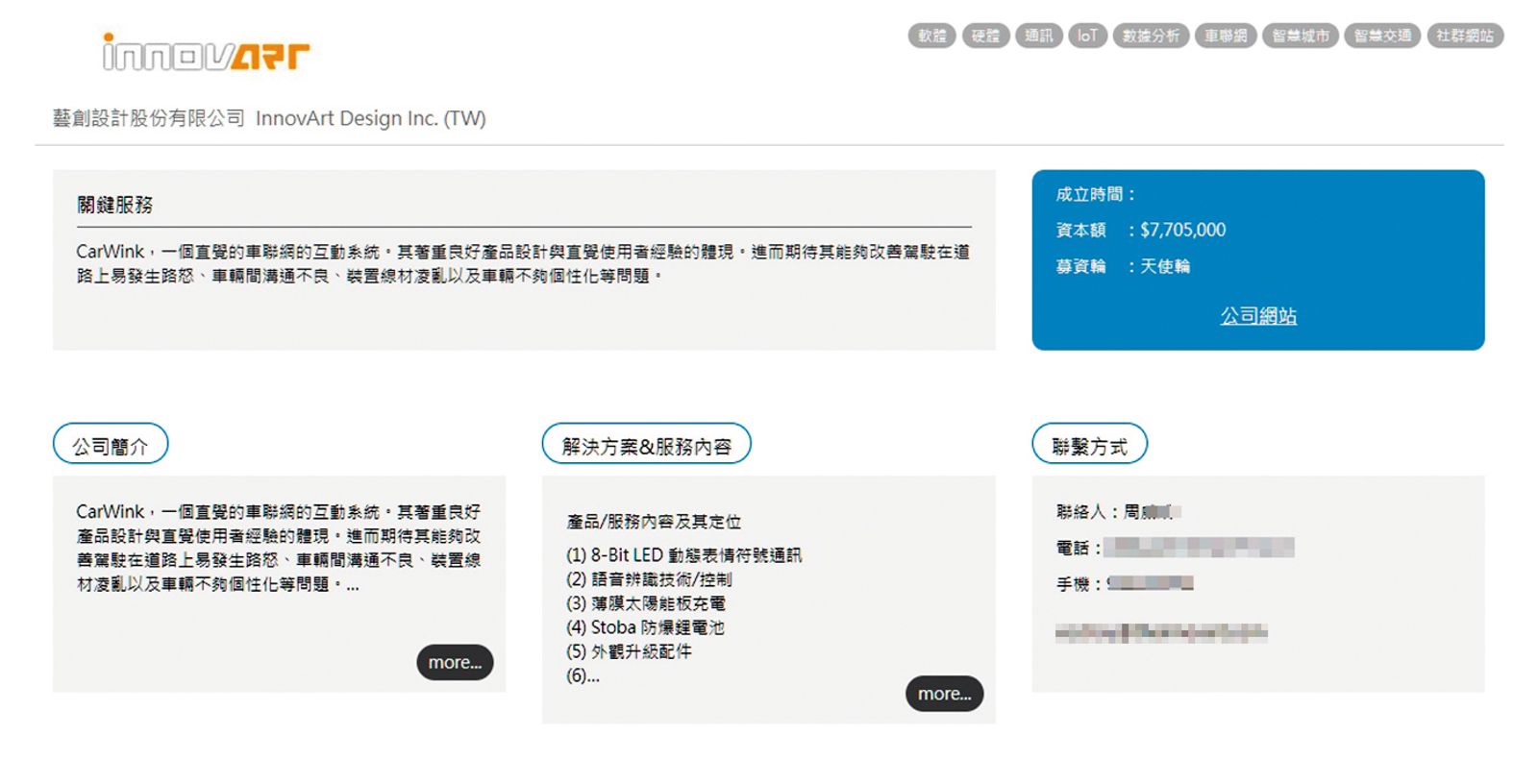Click the 聯絡人 contact name line

[x=1118, y=511]
